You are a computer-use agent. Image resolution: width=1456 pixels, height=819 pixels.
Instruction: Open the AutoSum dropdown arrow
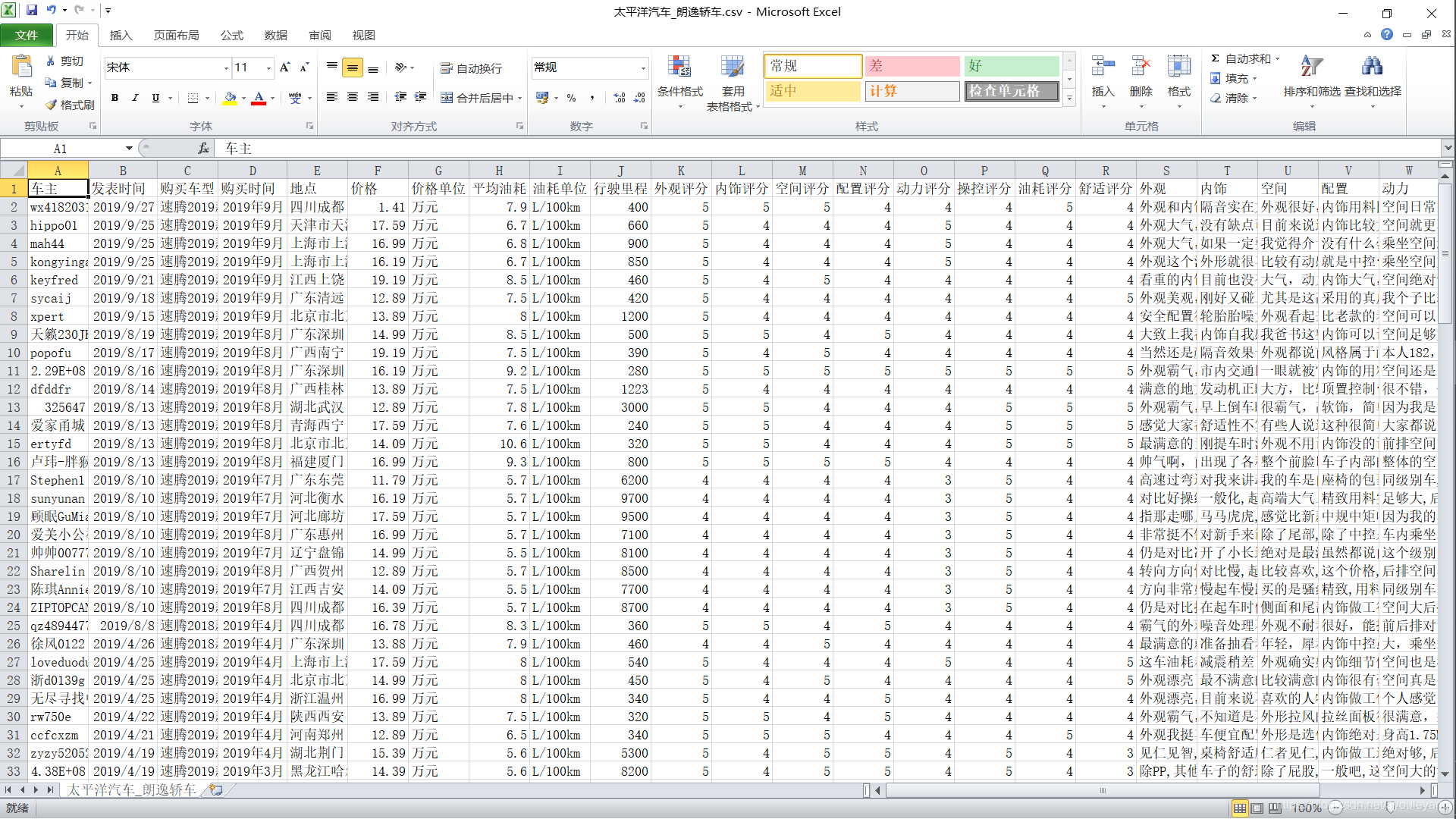[1277, 58]
